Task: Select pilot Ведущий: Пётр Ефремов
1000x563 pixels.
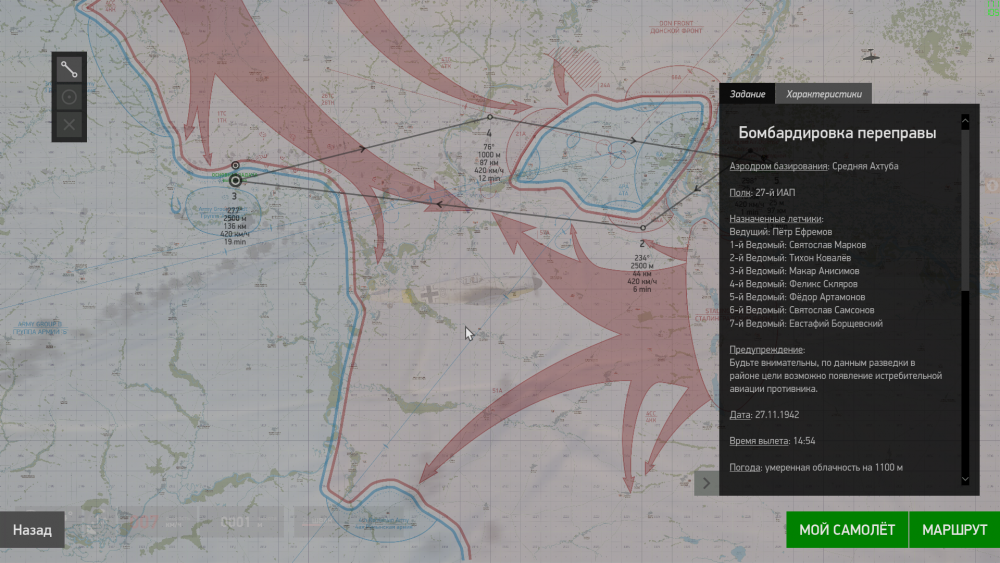Action: [x=781, y=231]
